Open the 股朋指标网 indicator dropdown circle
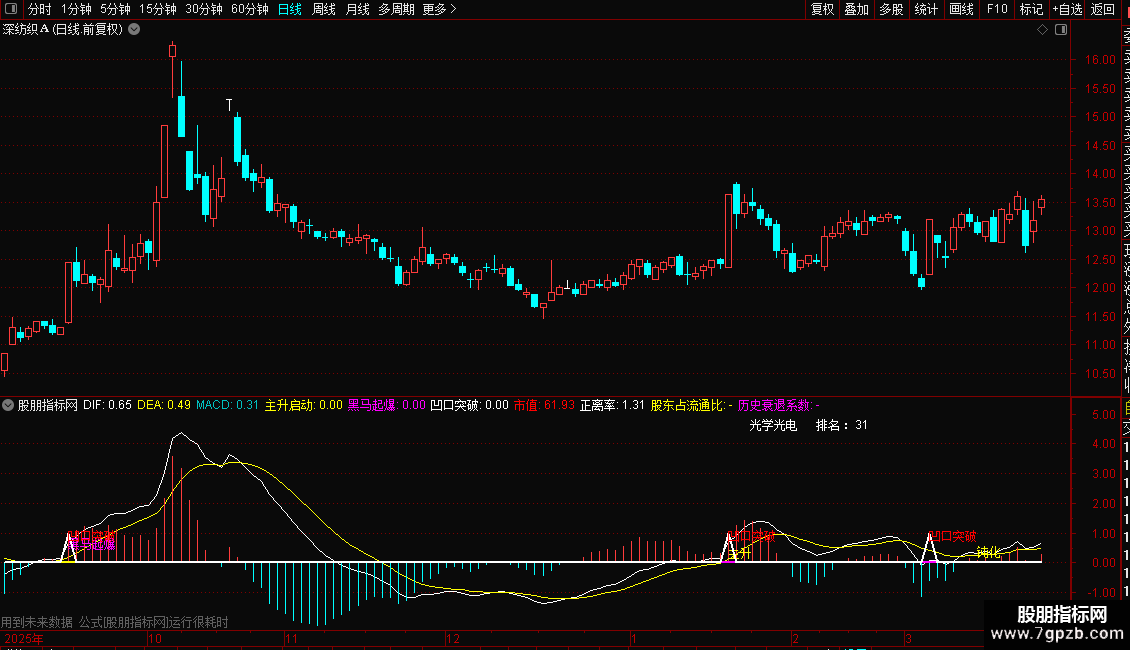Screen dimensions: 1130x650 coord(8,405)
